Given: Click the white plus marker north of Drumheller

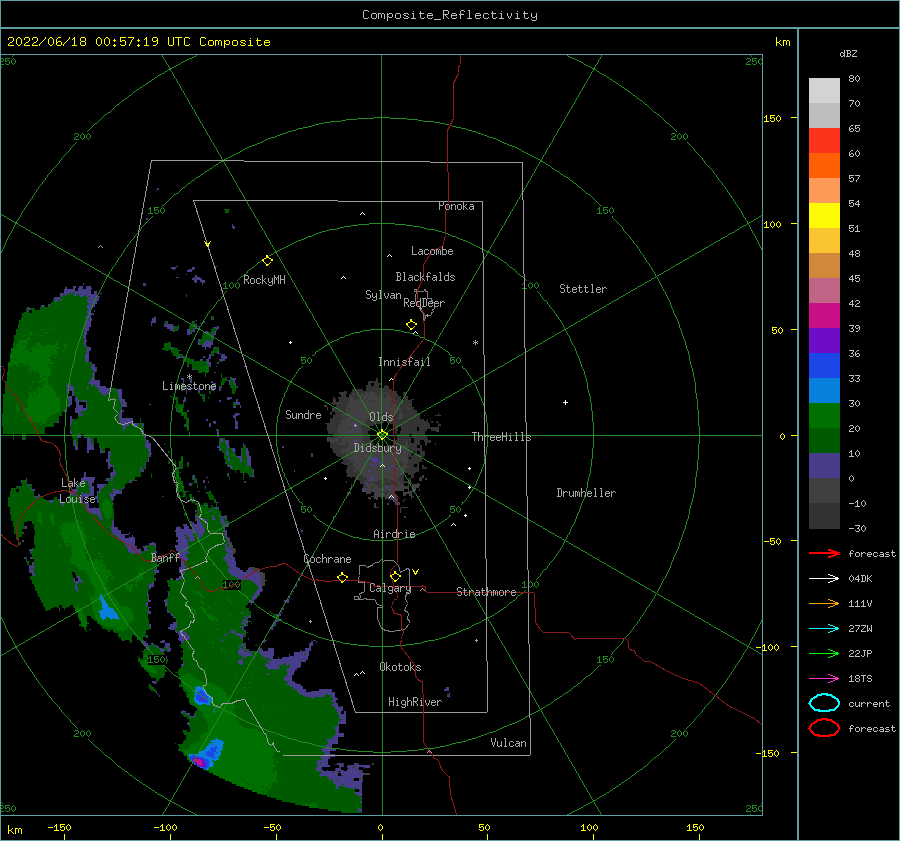Looking at the screenshot, I should coord(565,402).
